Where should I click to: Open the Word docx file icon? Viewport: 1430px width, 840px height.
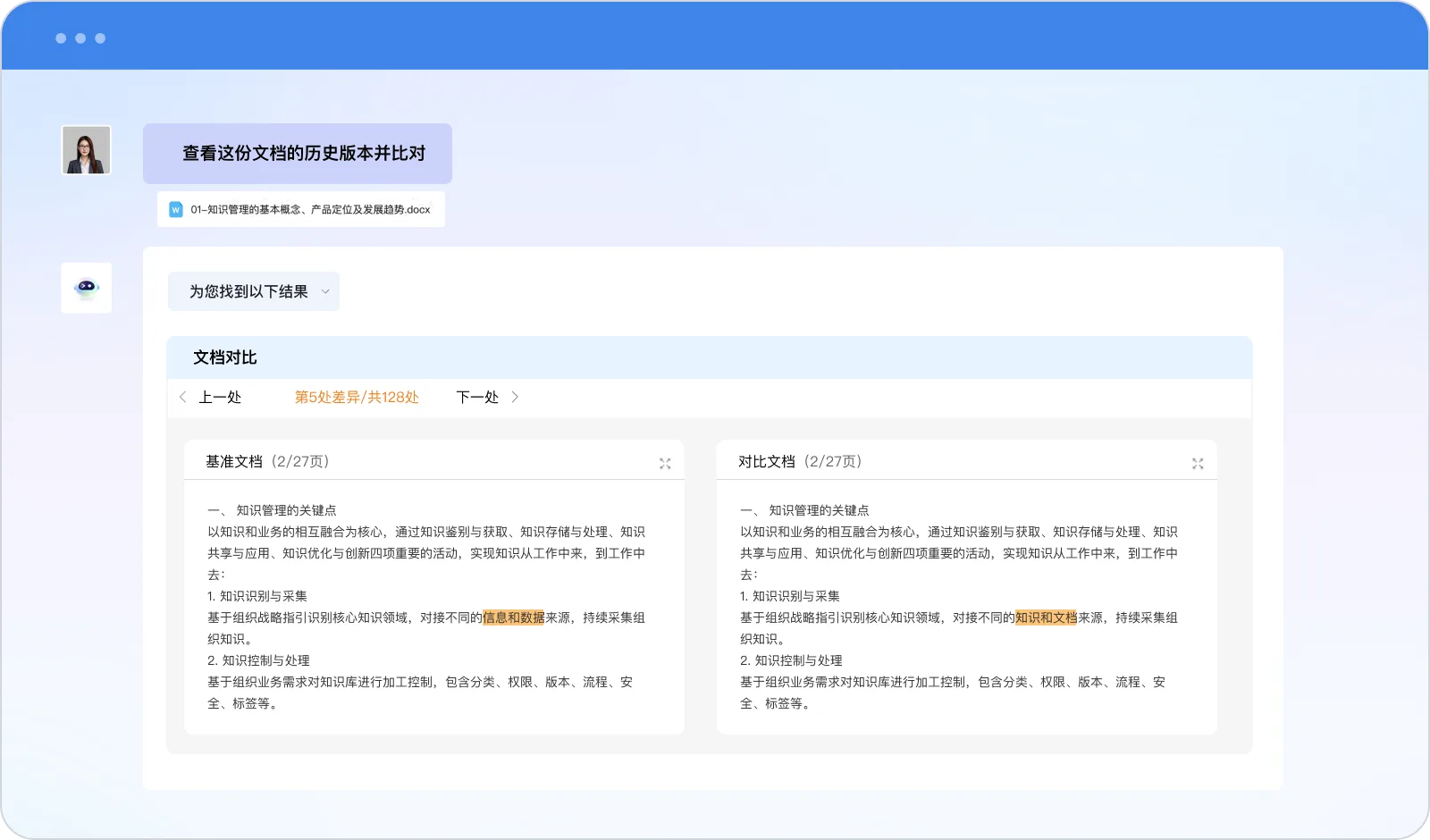point(176,209)
